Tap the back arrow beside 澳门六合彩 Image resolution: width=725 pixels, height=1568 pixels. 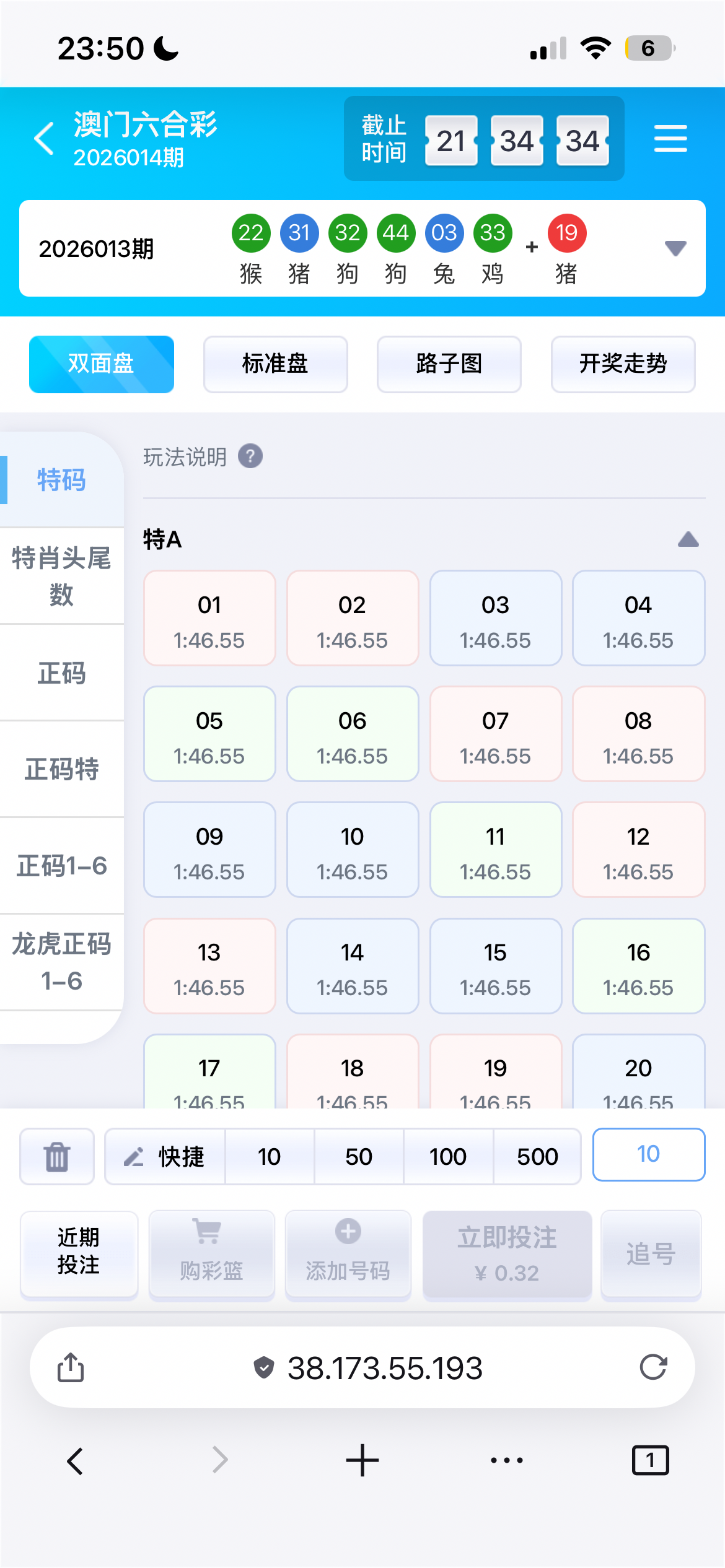click(x=45, y=138)
